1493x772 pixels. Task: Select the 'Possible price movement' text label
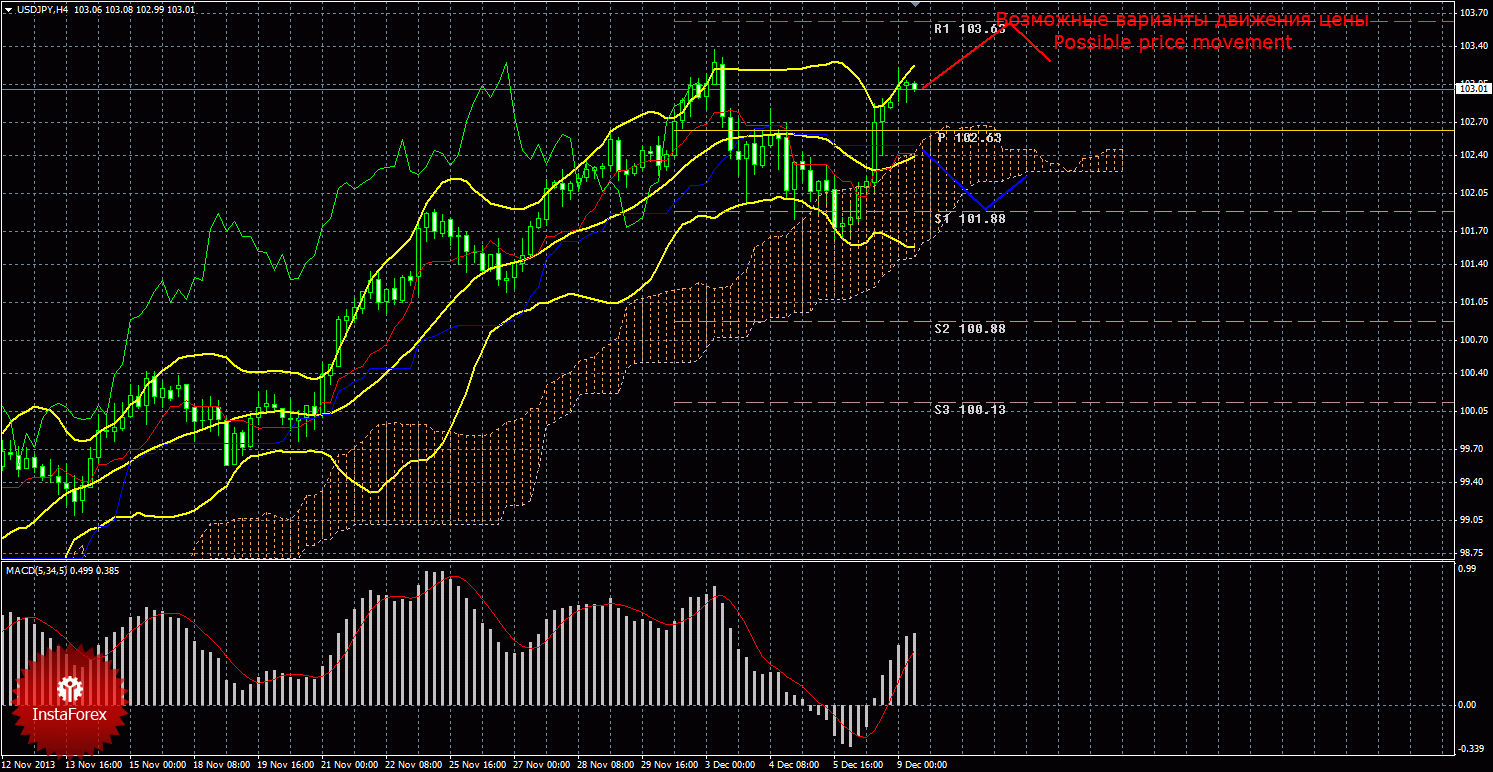[x=1172, y=43]
